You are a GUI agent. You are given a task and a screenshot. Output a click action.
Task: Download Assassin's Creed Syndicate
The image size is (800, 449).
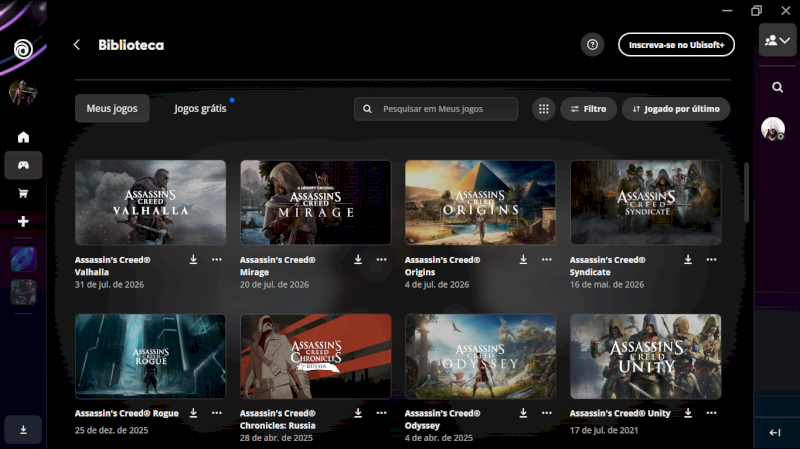(688, 260)
